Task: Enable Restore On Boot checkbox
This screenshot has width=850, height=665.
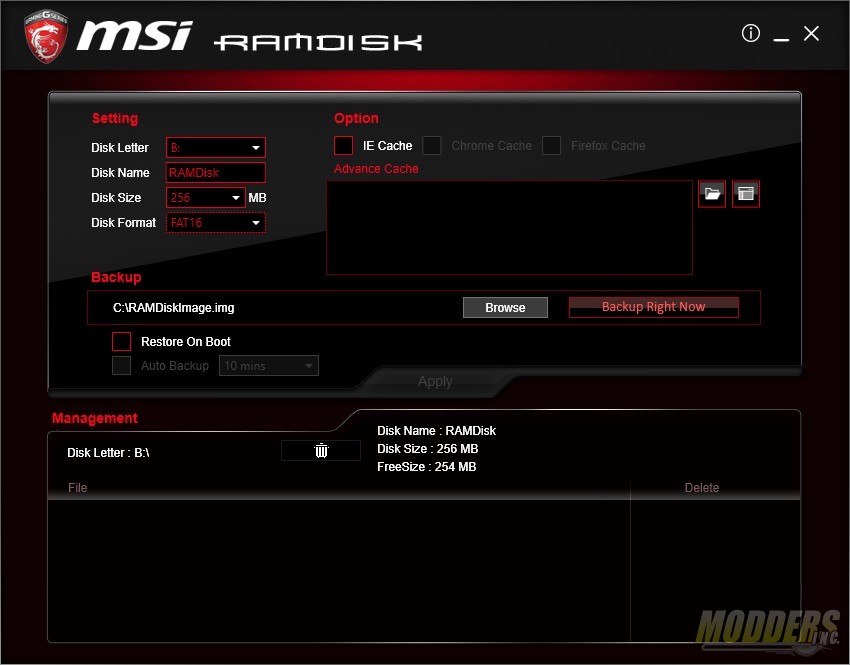Action: point(121,341)
